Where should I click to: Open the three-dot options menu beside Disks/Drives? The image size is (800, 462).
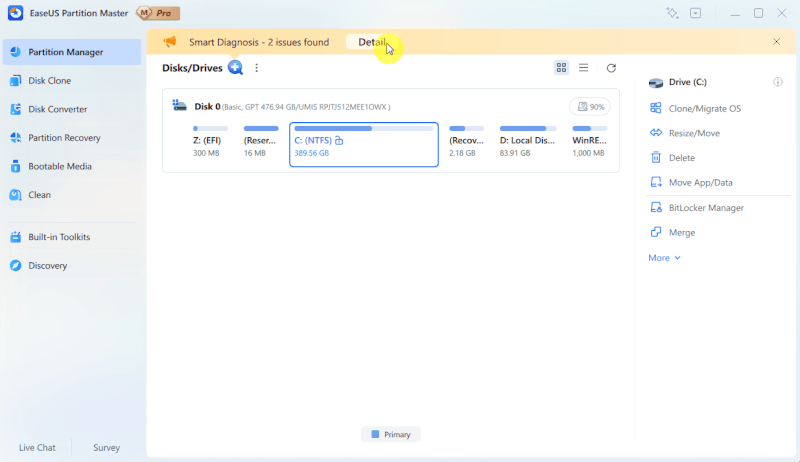[257, 68]
